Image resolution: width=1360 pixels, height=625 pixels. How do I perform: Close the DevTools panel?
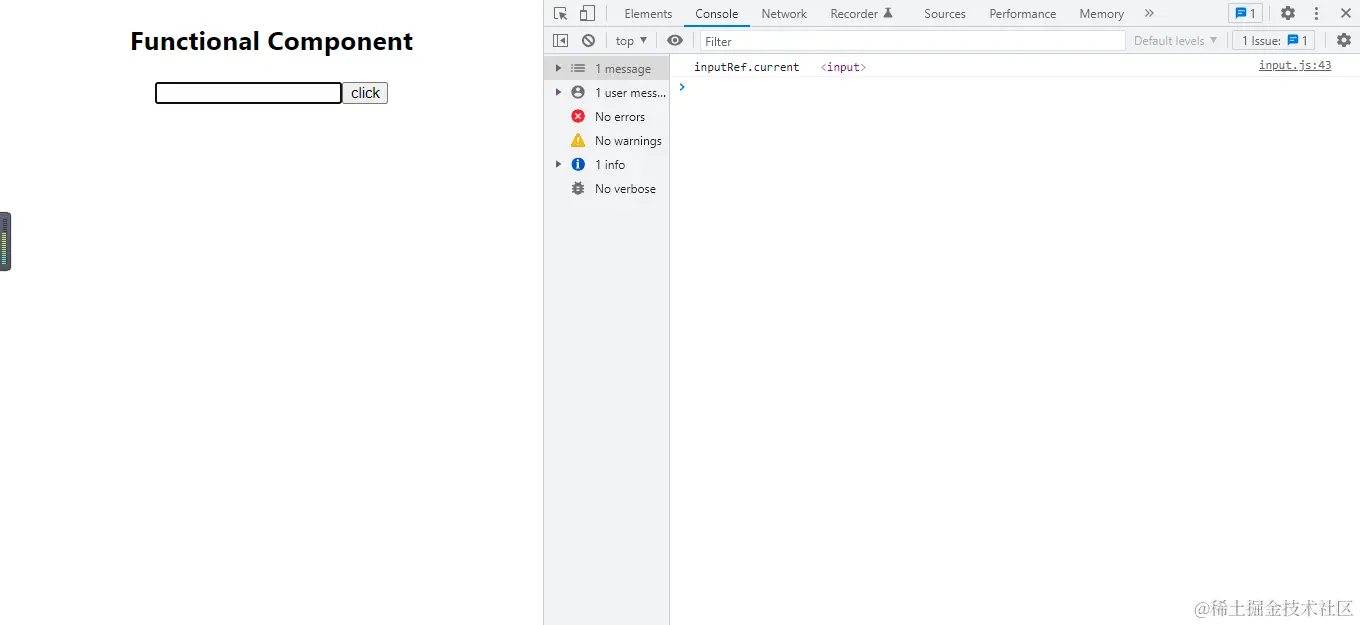tap(1345, 13)
